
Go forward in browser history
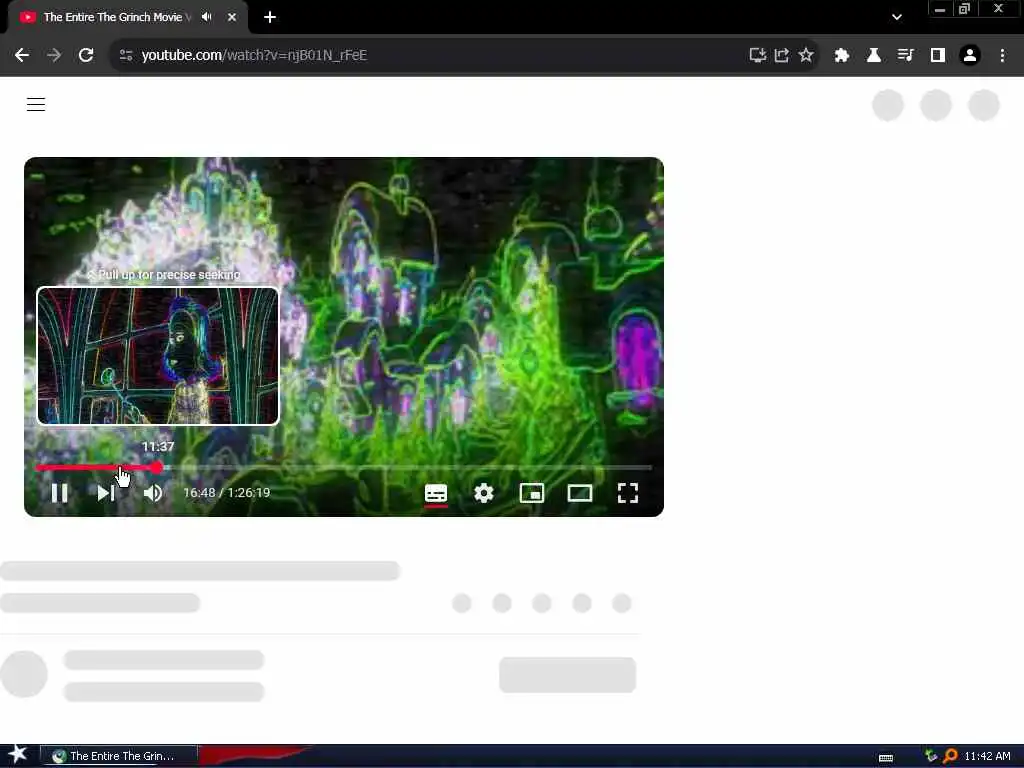54,56
